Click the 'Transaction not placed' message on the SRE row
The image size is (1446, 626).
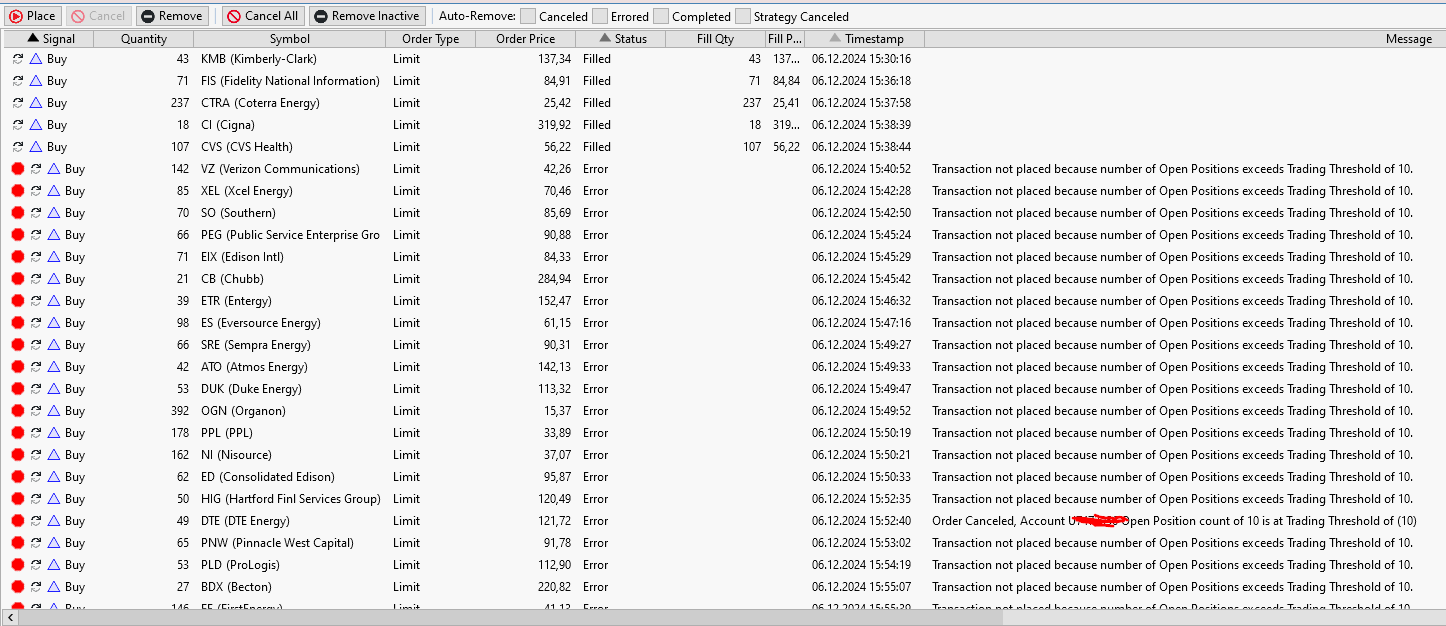click(1172, 345)
